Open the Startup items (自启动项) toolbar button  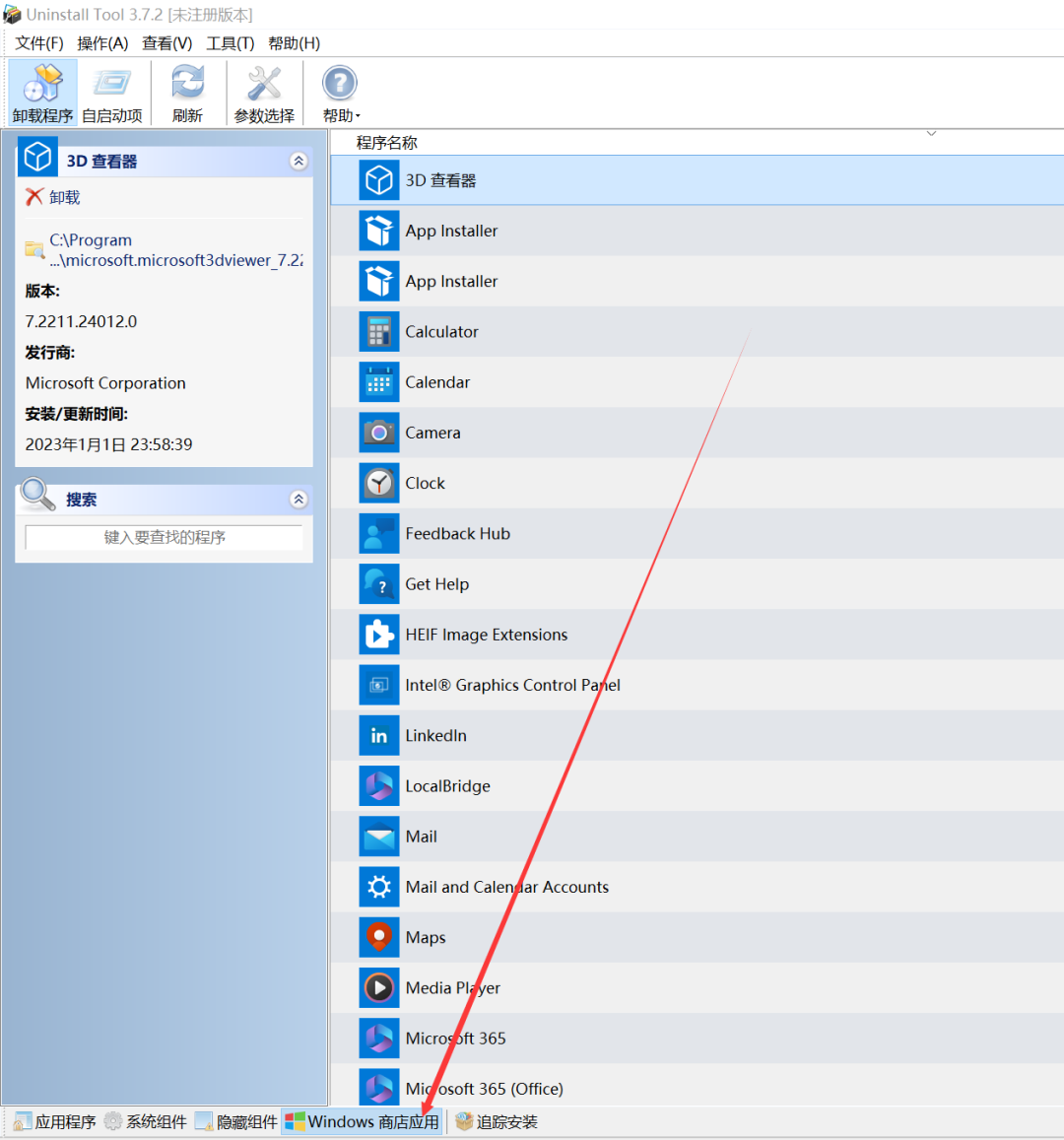[112, 93]
